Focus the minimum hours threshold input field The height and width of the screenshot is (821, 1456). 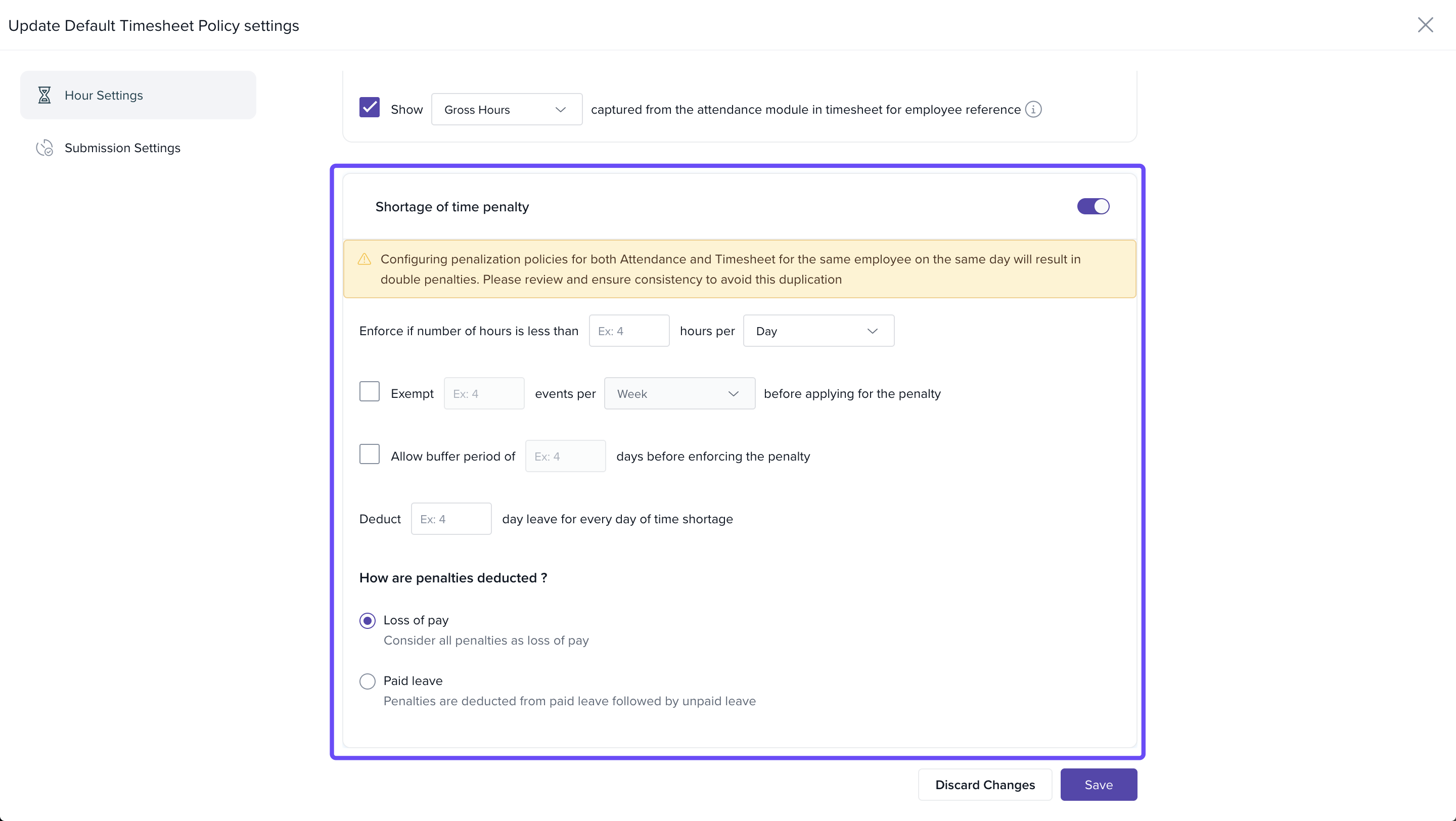[628, 331]
